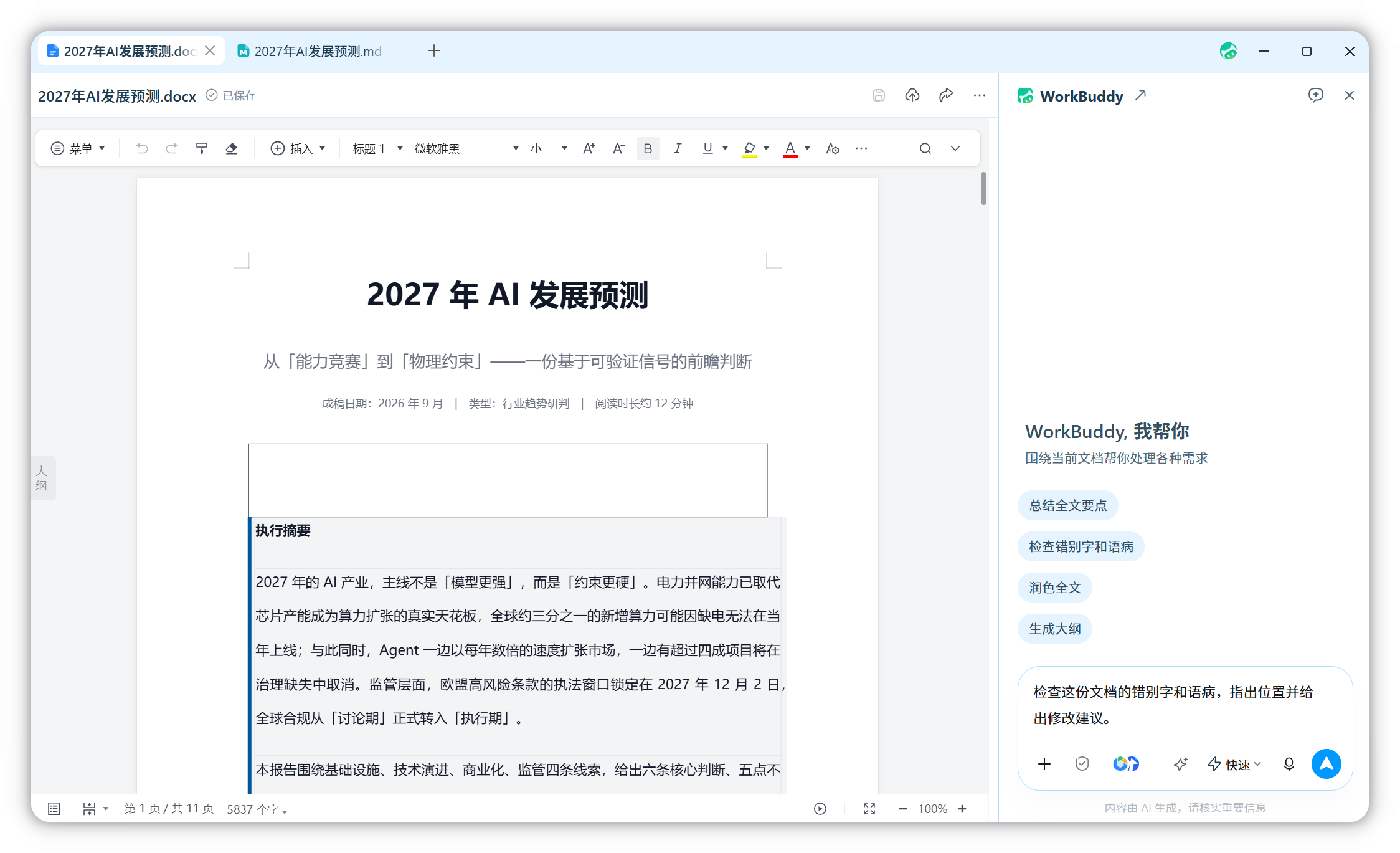Close the 2027年AI发展预测.docx tab
1400x853 pixels.
[x=210, y=50]
